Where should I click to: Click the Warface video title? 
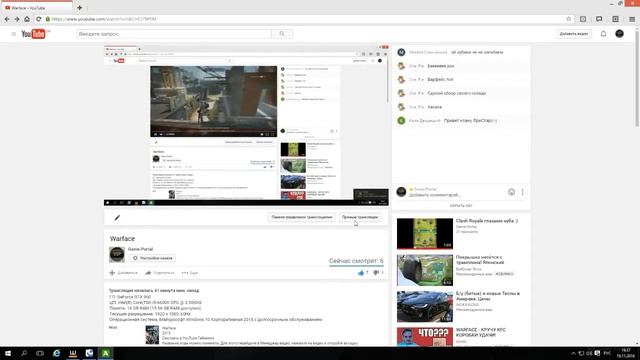(122, 239)
